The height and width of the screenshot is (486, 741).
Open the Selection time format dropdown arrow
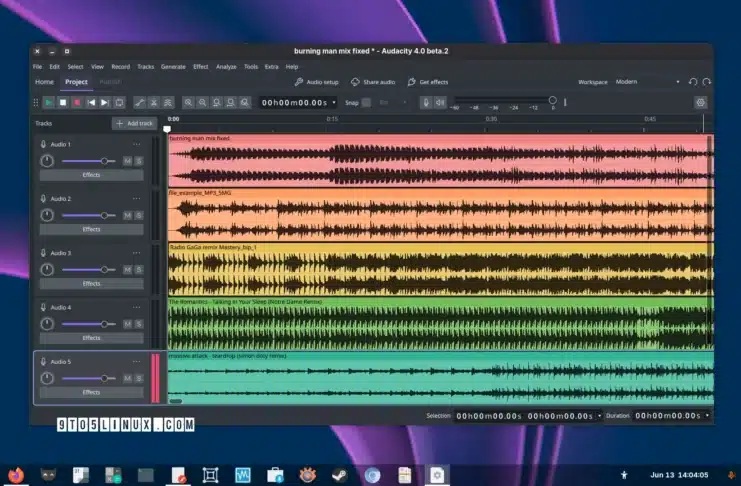[599, 416]
